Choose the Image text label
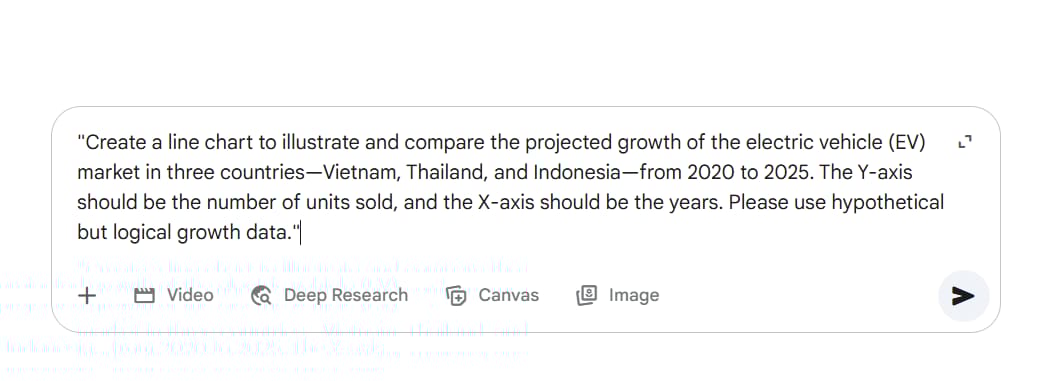1052x381 pixels. (x=634, y=295)
